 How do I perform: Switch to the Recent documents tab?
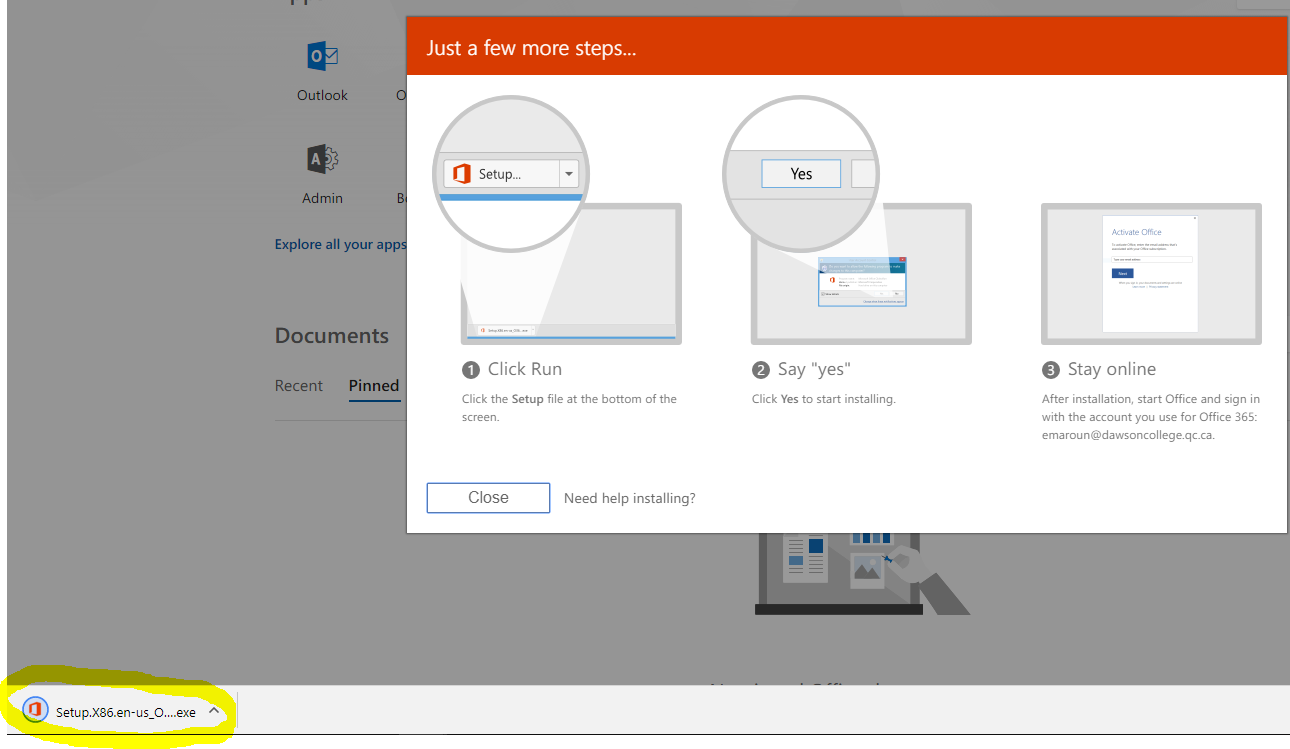[x=299, y=386]
